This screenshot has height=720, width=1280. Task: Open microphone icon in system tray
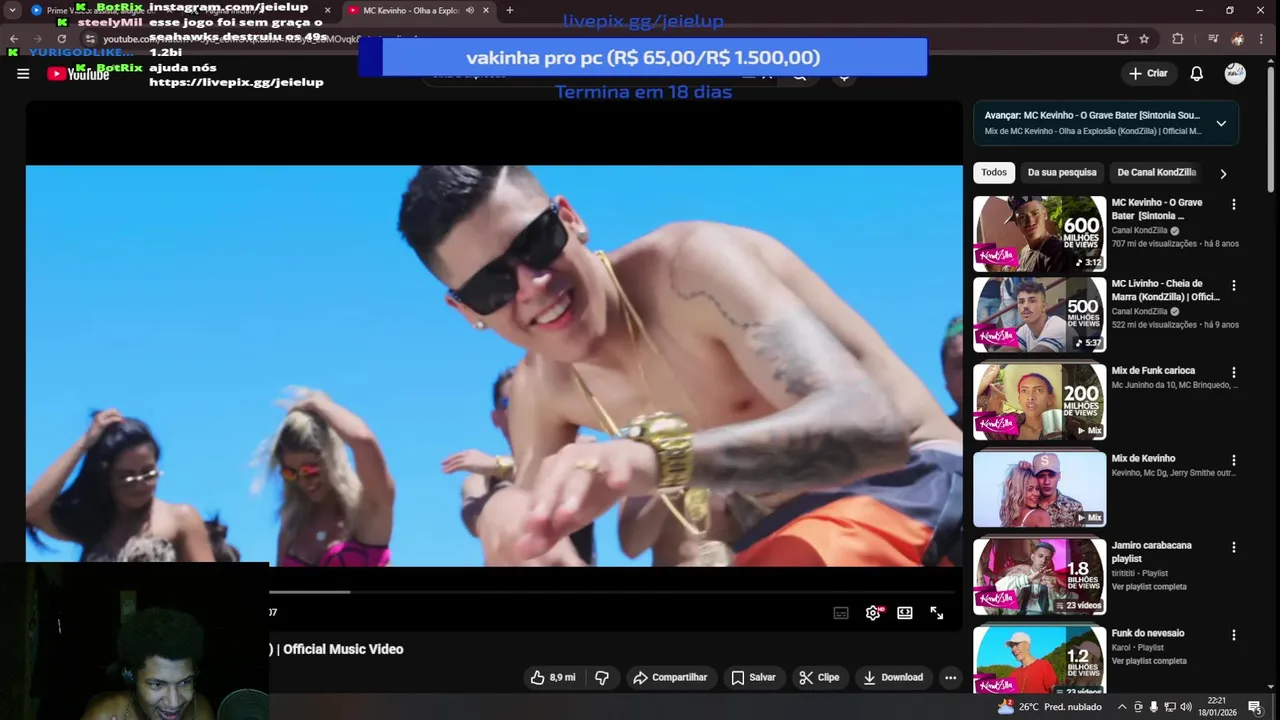[1154, 707]
